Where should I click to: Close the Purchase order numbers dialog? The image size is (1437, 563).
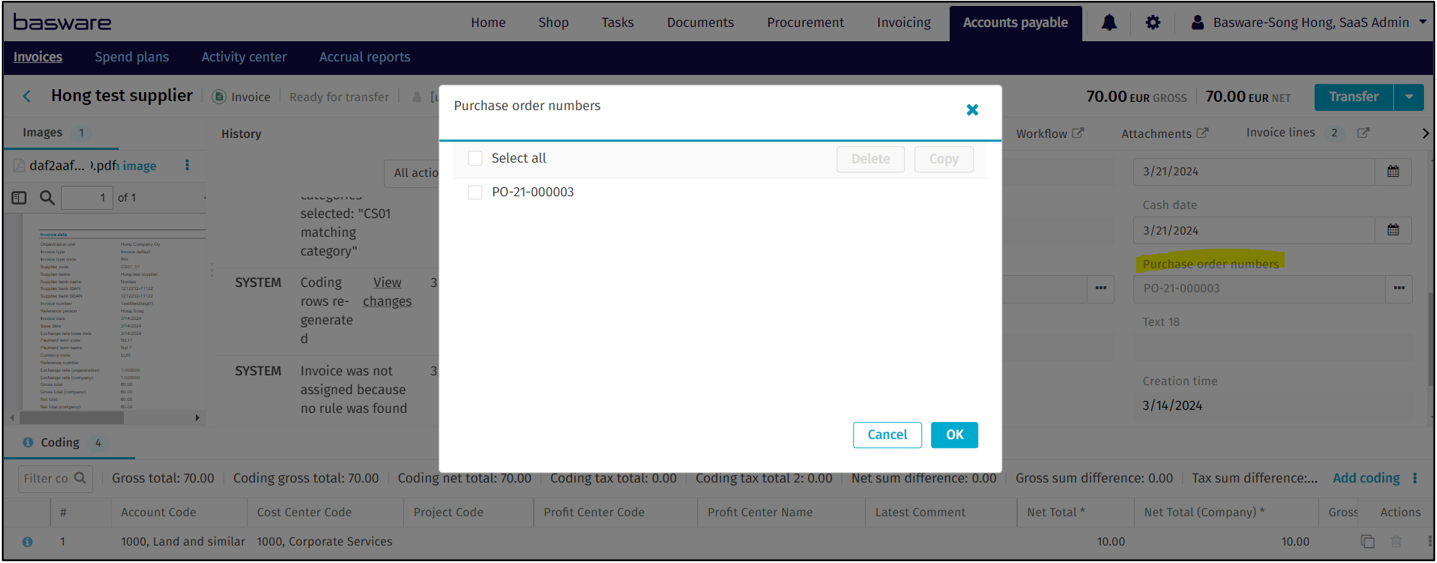click(x=972, y=110)
